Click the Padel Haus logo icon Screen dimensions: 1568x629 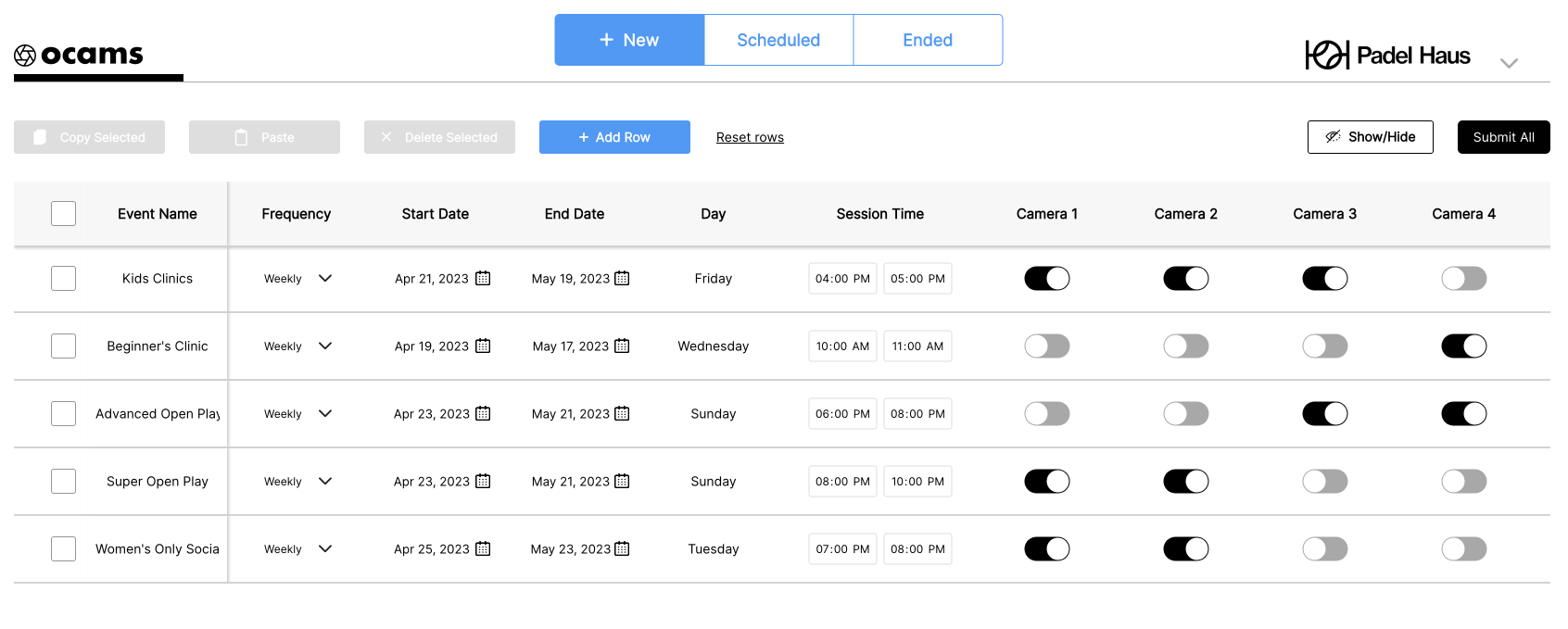1326,56
